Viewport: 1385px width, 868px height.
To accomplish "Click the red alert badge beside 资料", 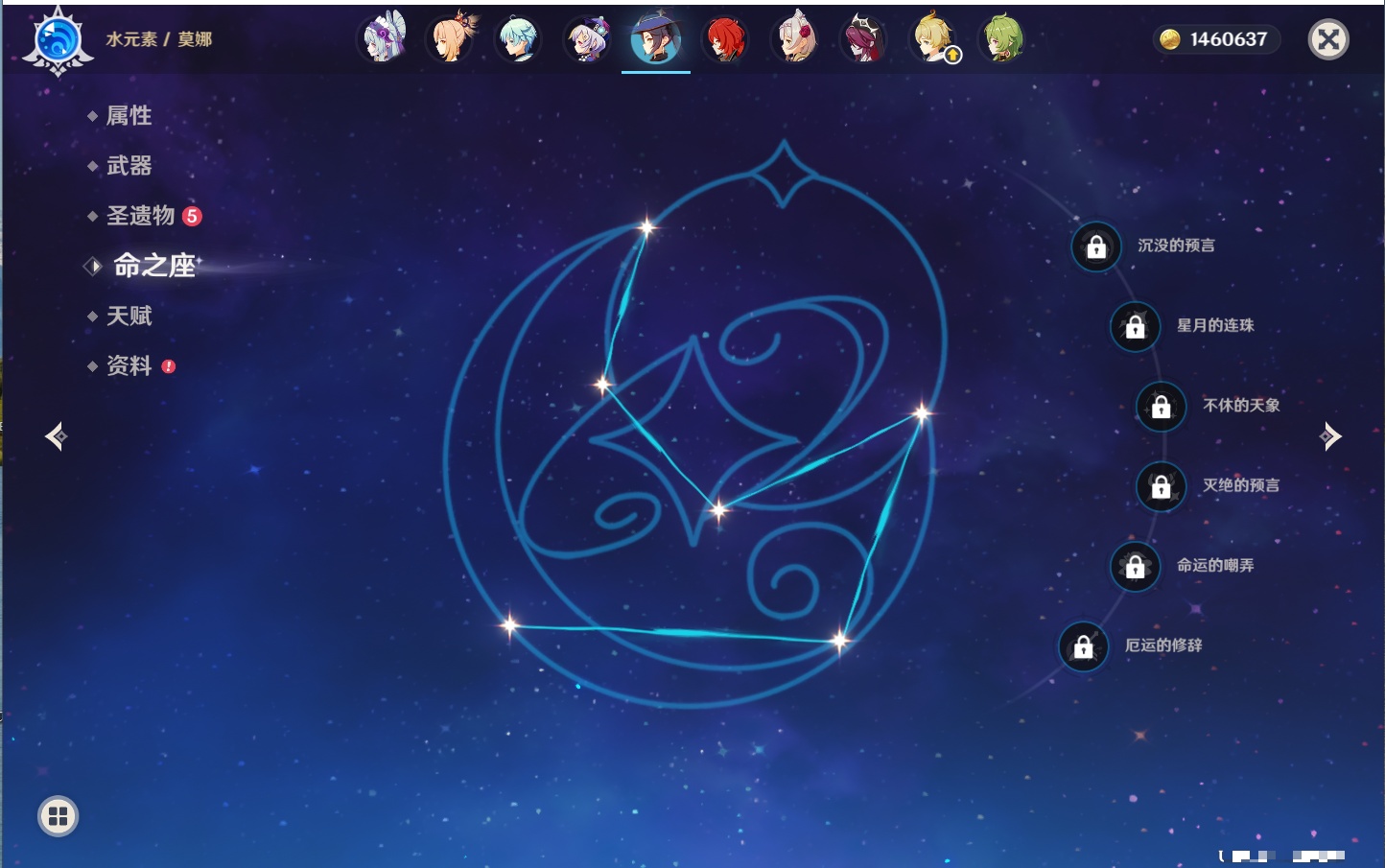I will coord(169,366).
